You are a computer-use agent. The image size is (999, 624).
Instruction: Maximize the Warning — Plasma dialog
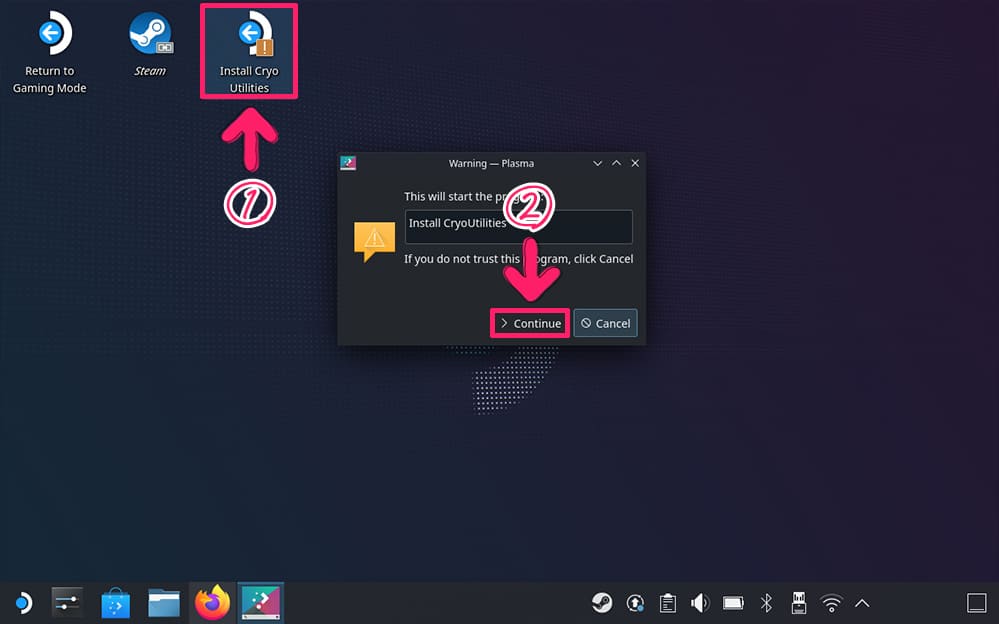pos(616,163)
